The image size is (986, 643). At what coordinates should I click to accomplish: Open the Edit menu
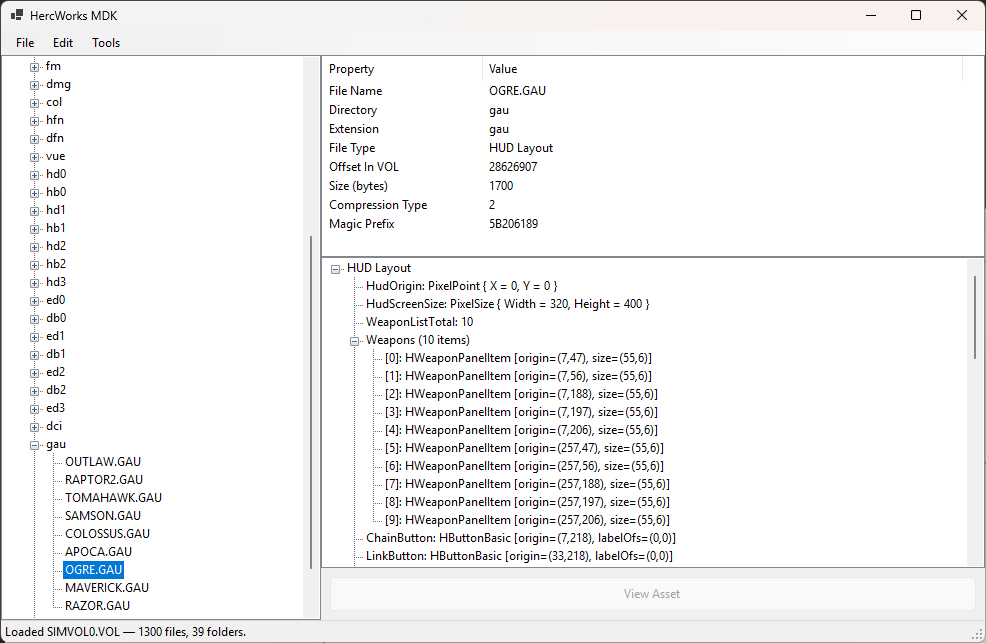click(63, 43)
